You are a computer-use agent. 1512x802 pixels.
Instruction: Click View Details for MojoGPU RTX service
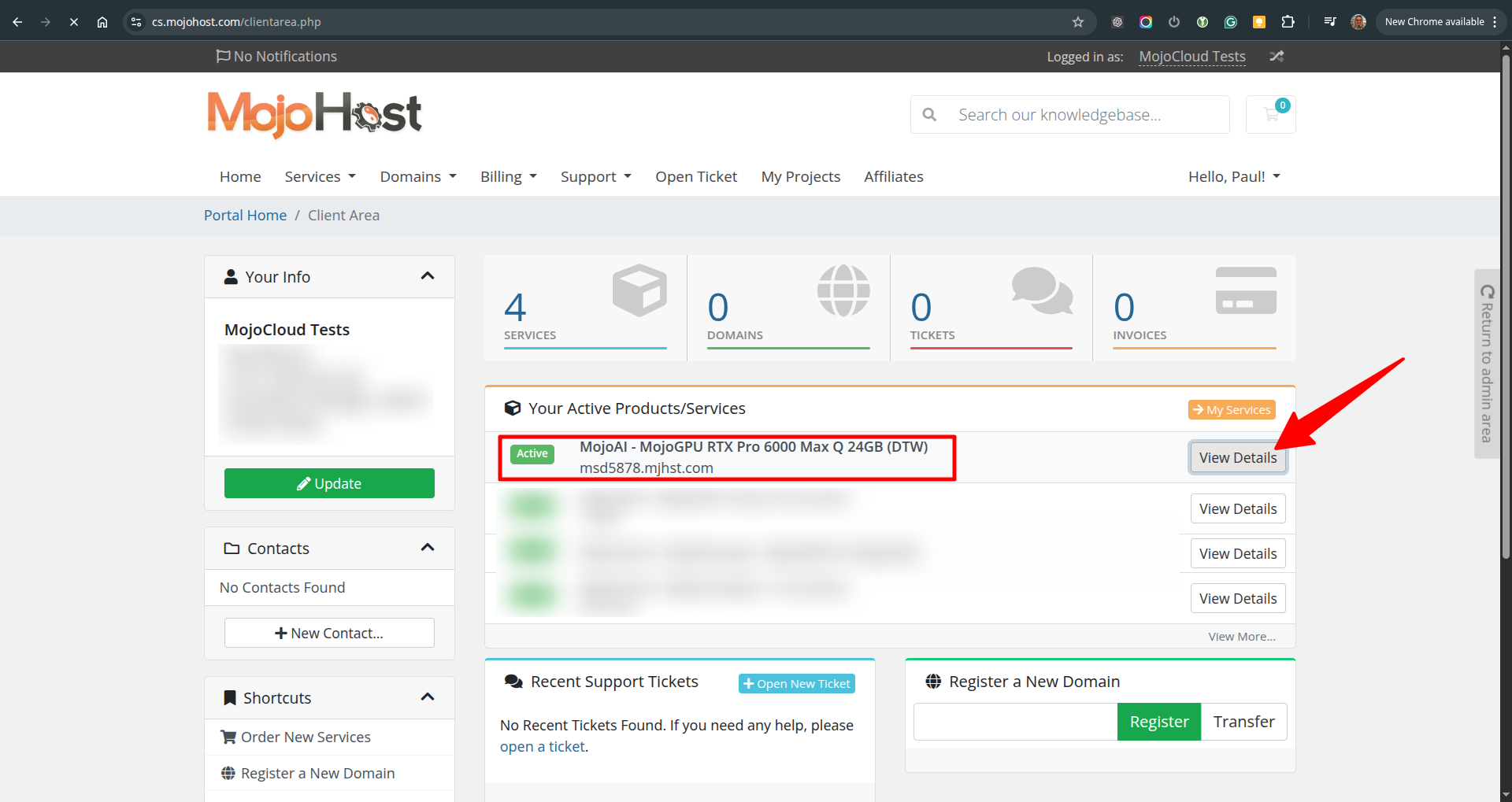click(1237, 458)
